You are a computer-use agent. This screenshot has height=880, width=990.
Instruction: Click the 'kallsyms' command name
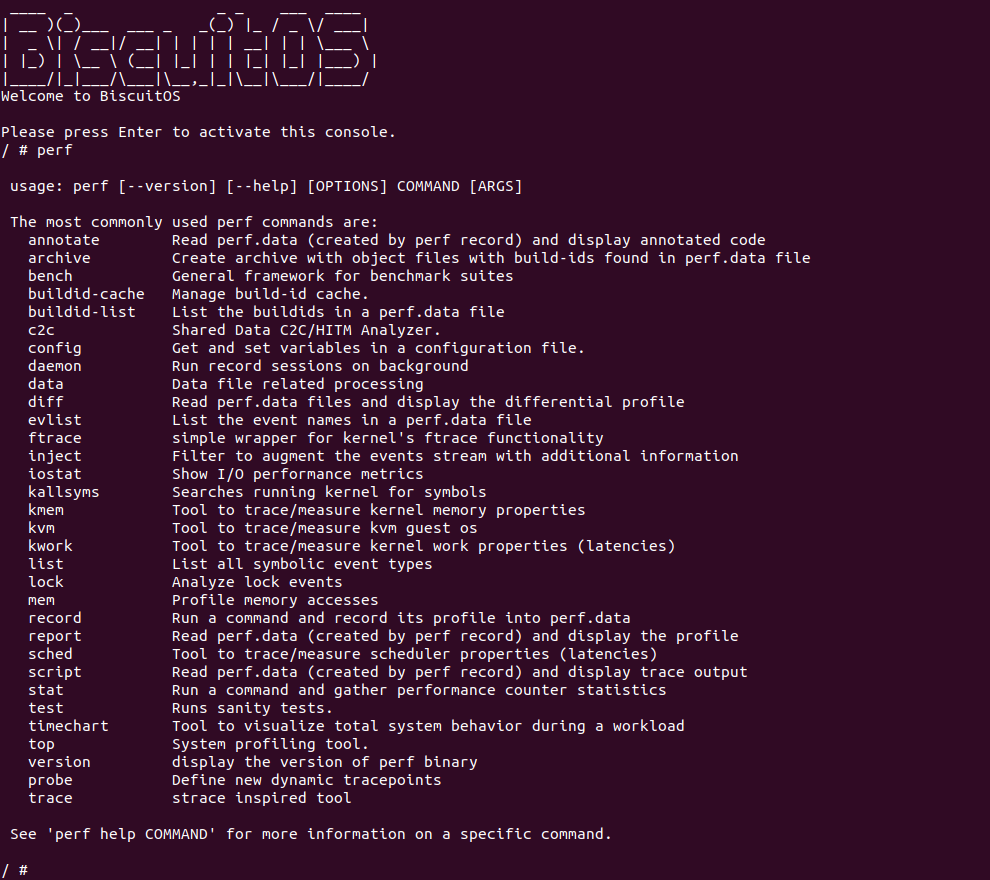point(64,492)
